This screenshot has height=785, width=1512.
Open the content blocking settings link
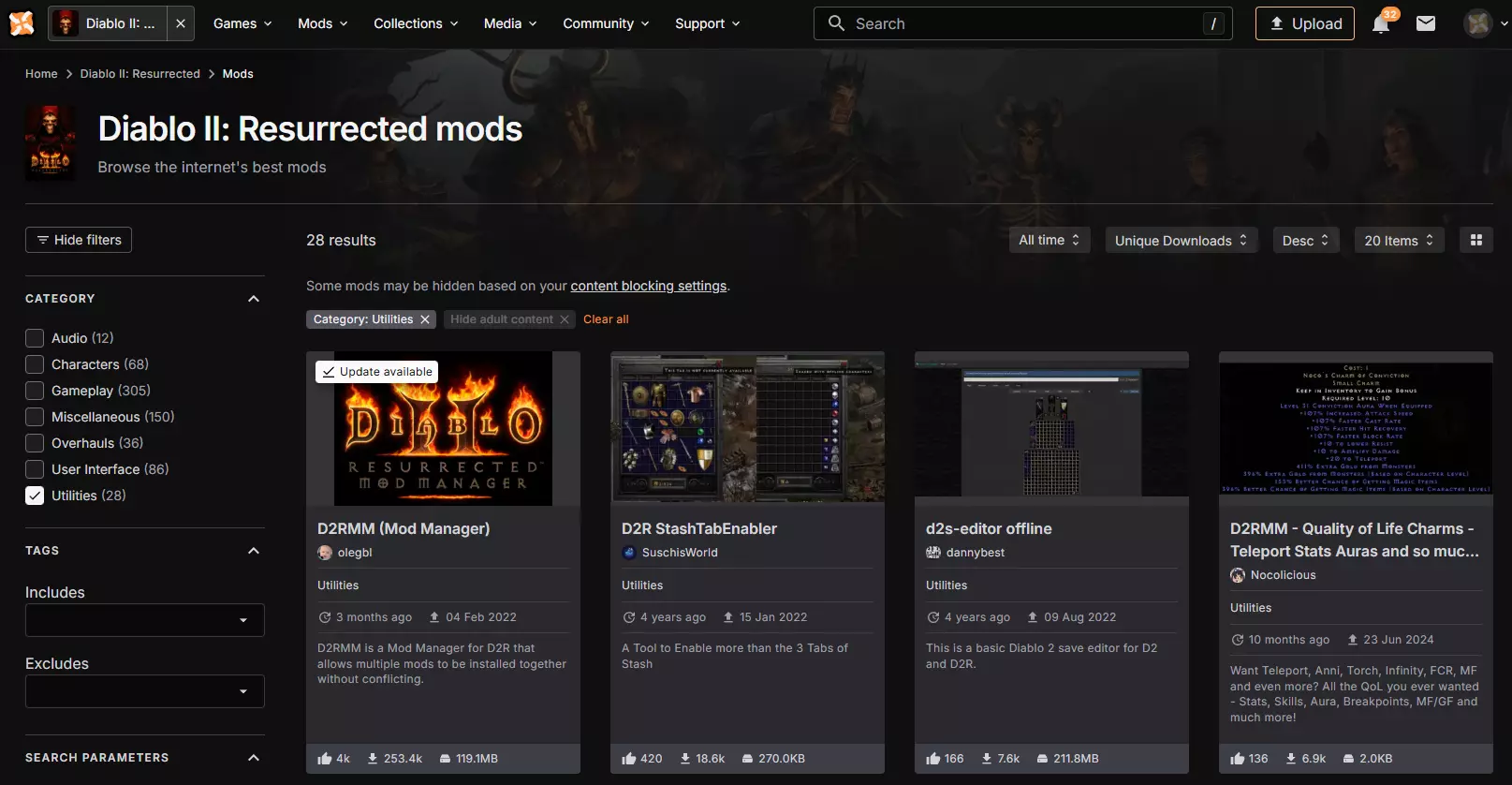click(649, 286)
